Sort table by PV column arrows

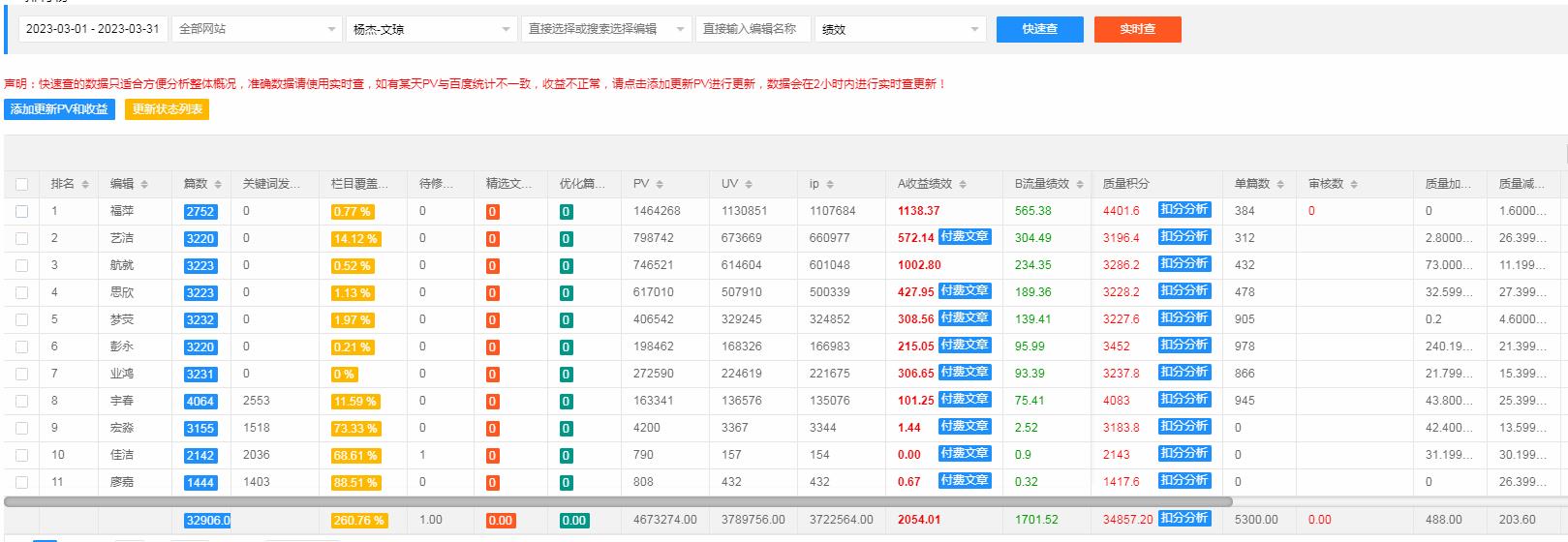[660, 184]
